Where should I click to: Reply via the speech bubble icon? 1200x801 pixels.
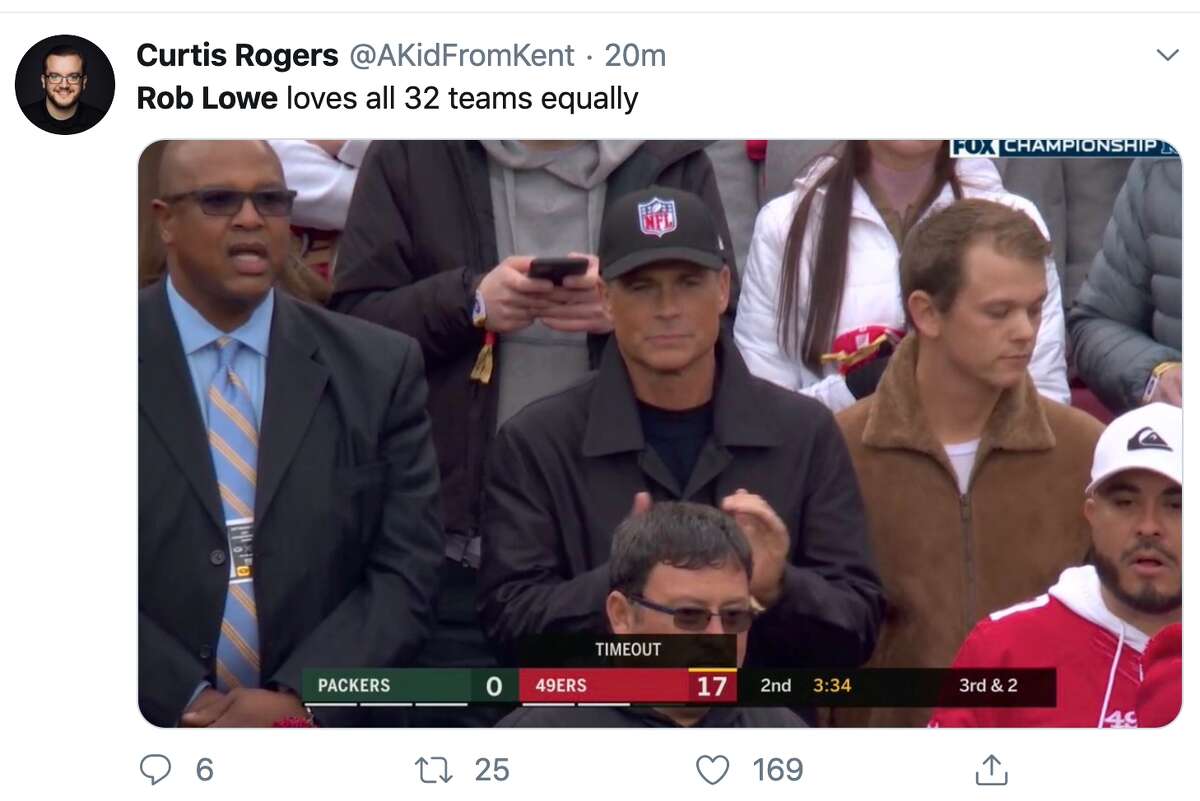(x=156, y=770)
